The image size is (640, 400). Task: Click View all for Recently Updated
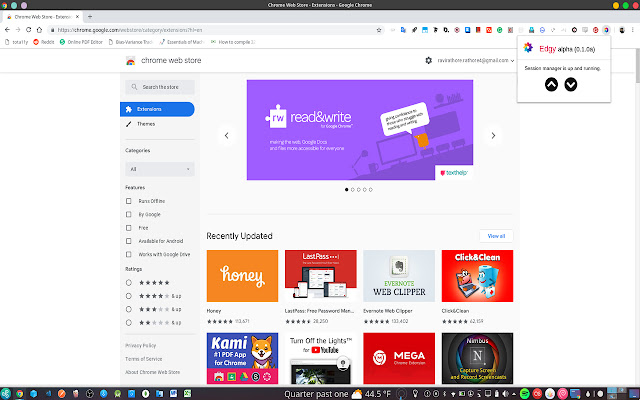coord(496,236)
